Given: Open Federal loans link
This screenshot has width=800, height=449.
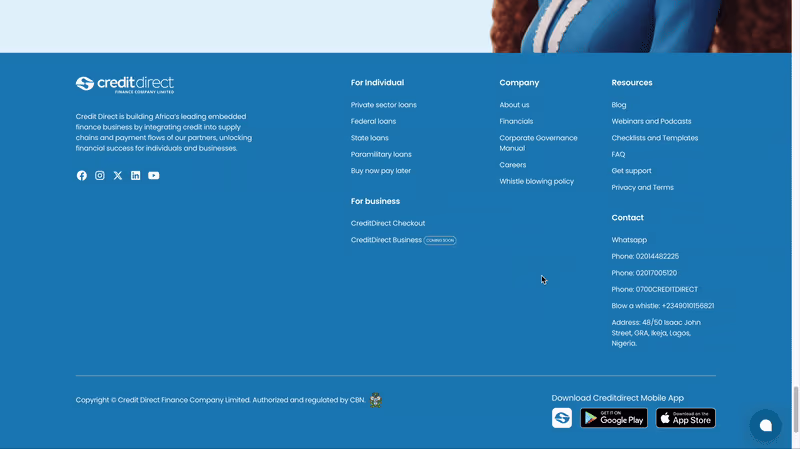Looking at the screenshot, I should pos(373,121).
